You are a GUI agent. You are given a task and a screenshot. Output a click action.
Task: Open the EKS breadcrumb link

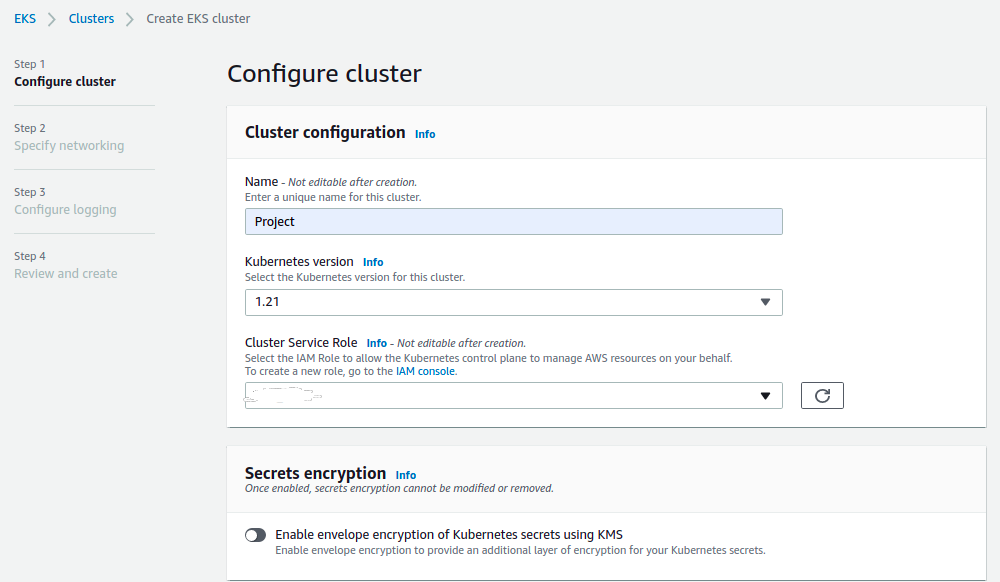pos(25,18)
